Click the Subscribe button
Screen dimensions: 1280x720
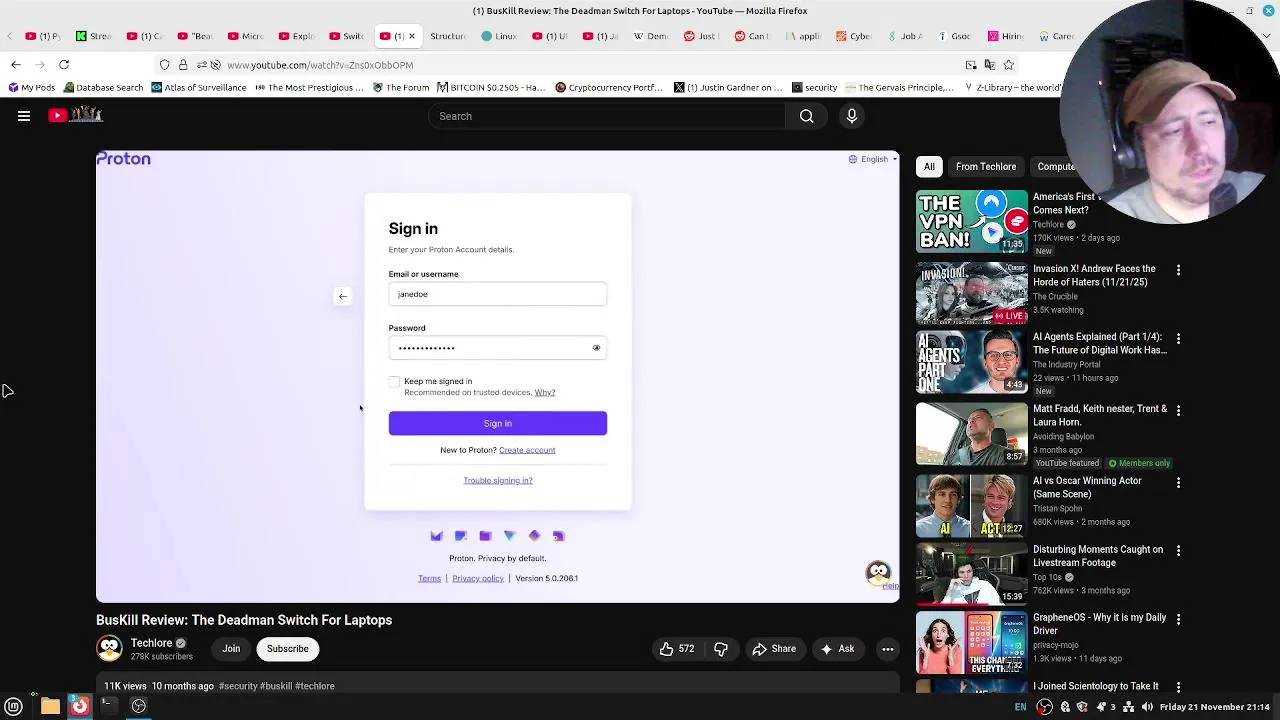[x=287, y=649]
